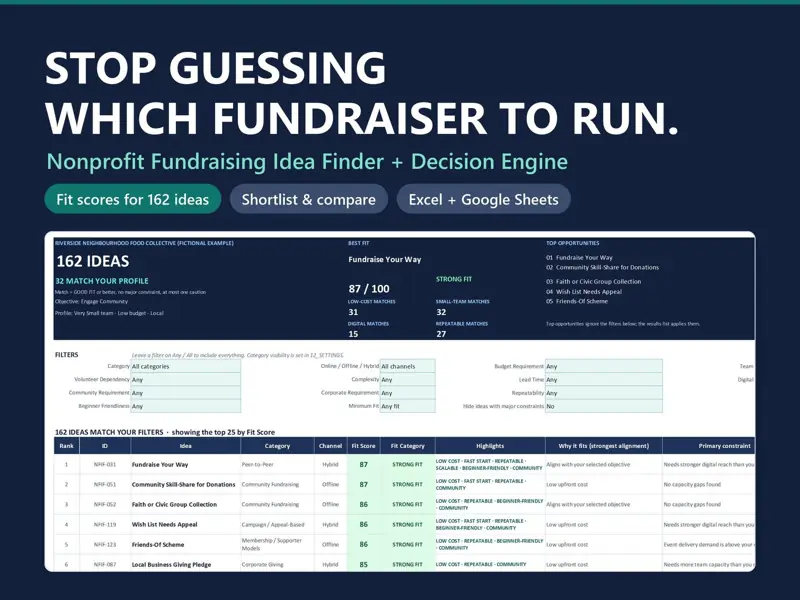Open the Complexity filter cell
The image size is (800, 600).
(408, 380)
